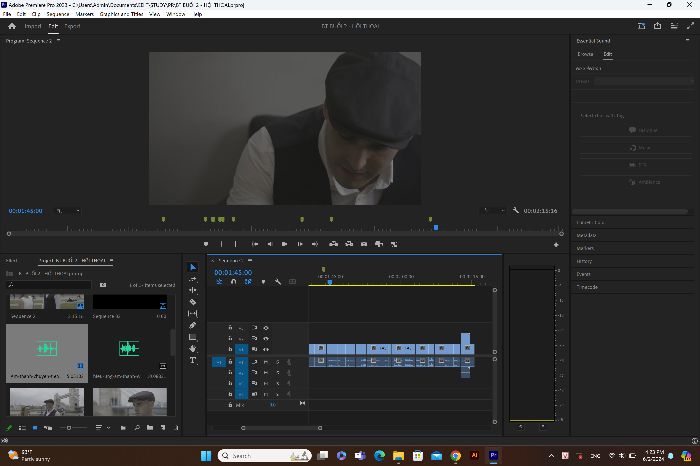The width and height of the screenshot is (700, 466).
Task: Toggle Linked Selection in timeline
Action: coord(248,282)
